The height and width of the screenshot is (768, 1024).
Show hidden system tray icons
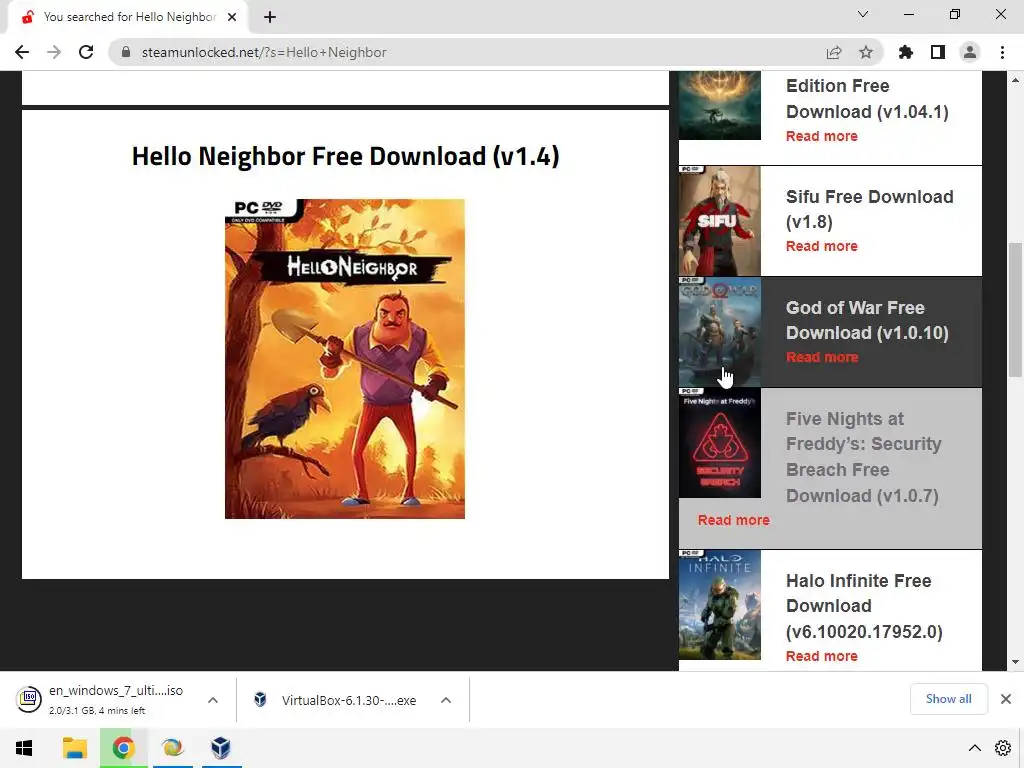pos(974,748)
